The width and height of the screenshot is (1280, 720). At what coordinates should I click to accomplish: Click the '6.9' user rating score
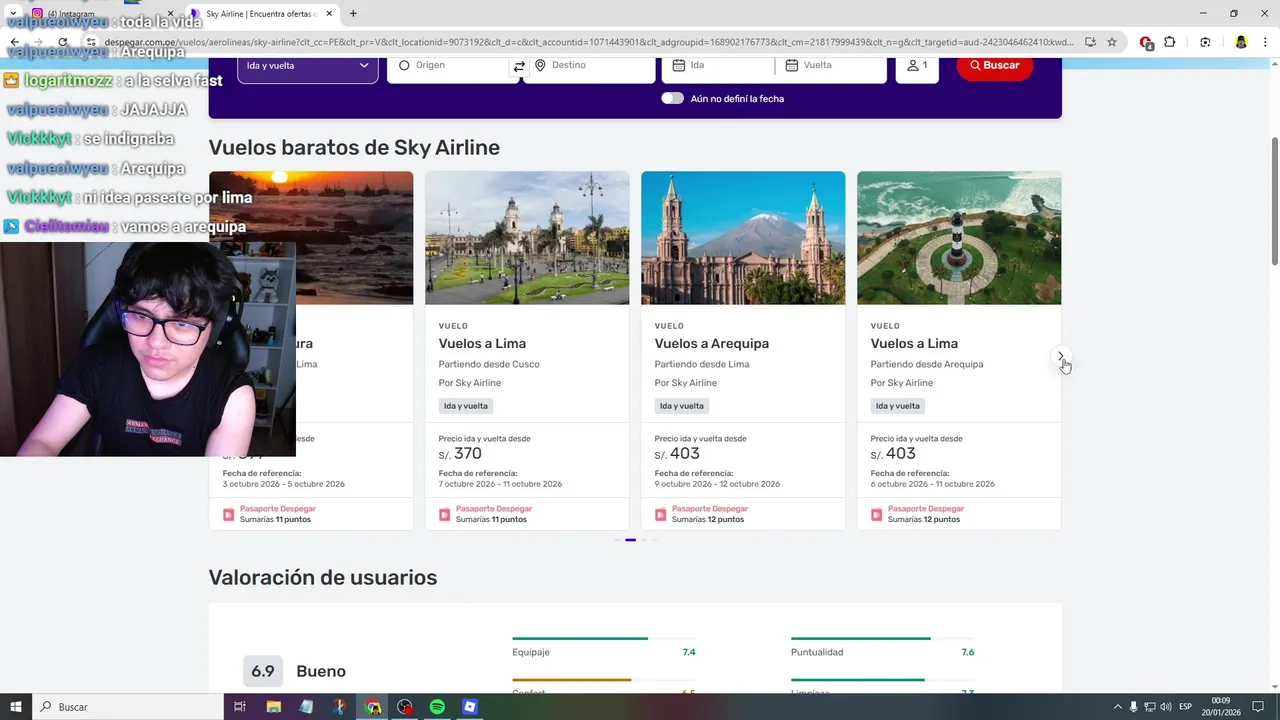[x=263, y=671]
